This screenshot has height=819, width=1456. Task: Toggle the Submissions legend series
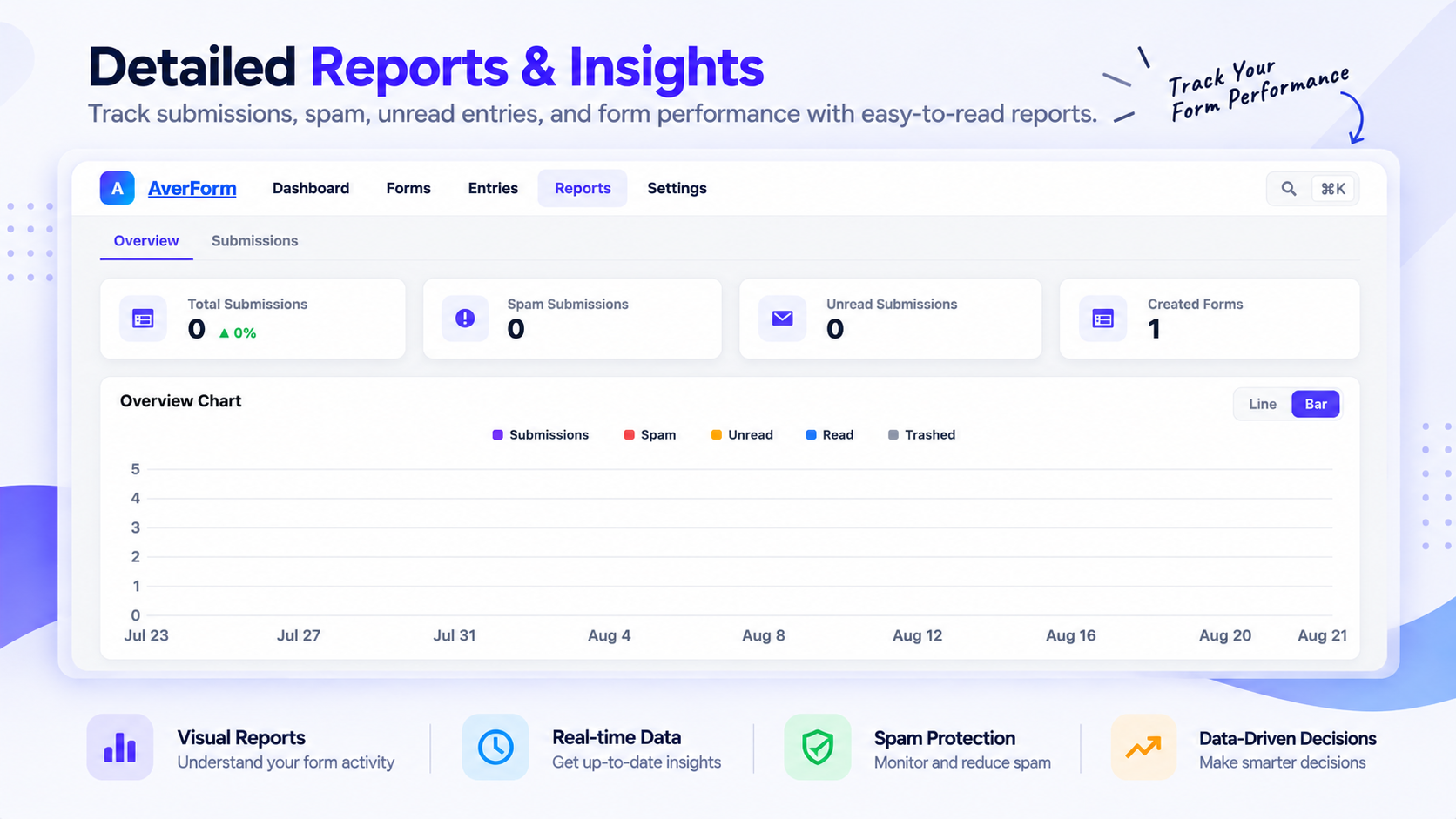click(x=541, y=435)
